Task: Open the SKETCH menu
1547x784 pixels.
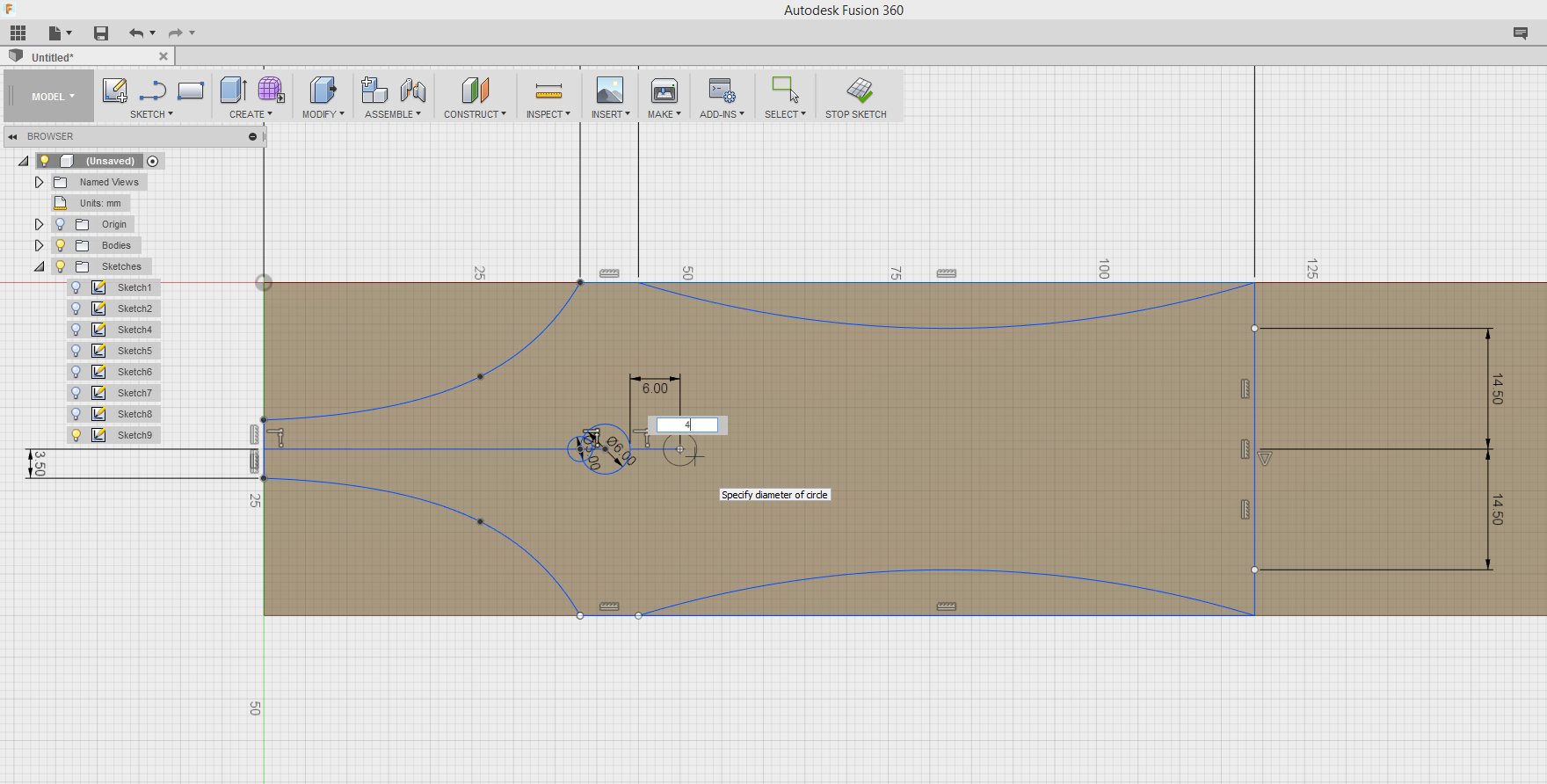Action: (x=151, y=114)
